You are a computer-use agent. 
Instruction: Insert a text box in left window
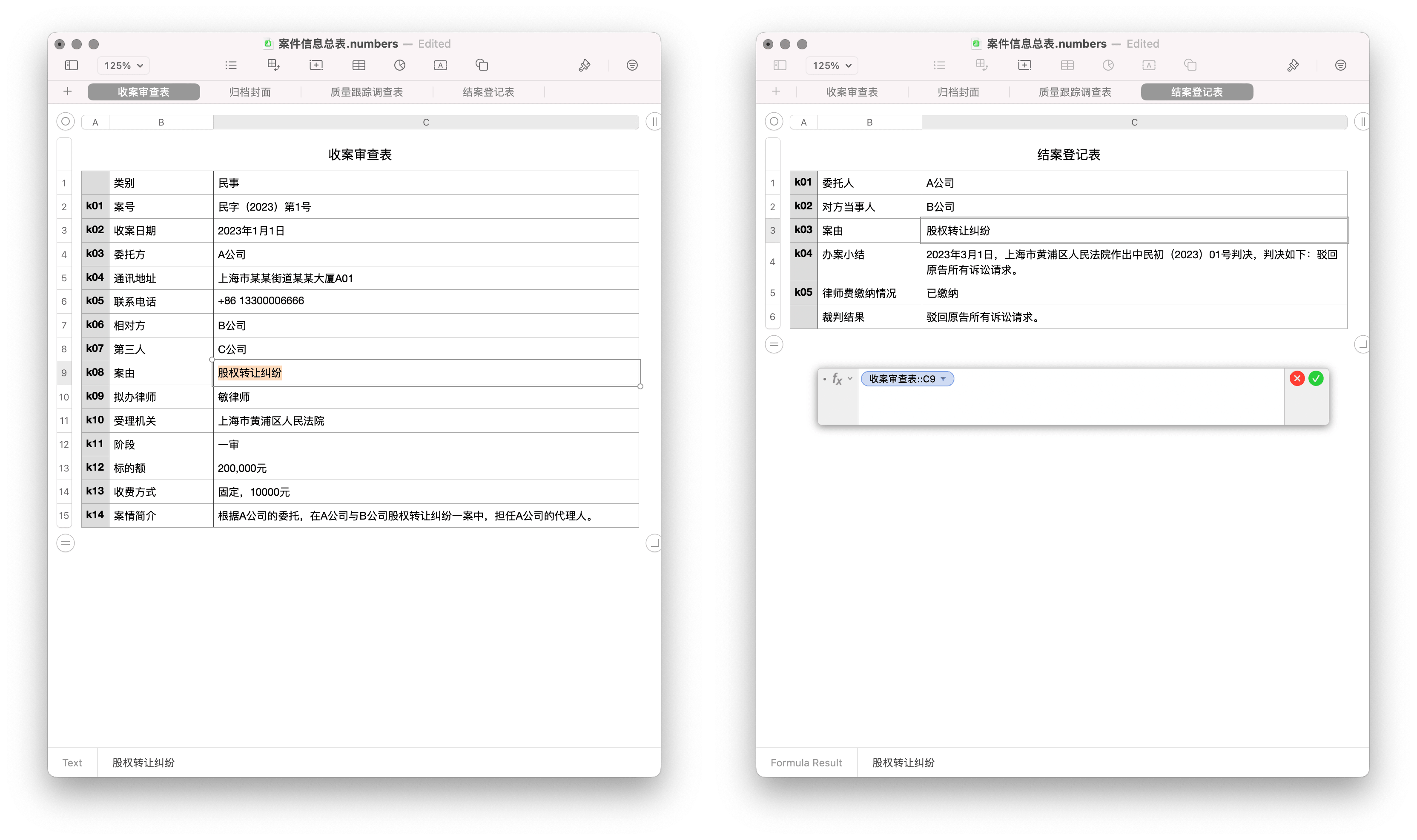[x=441, y=65]
